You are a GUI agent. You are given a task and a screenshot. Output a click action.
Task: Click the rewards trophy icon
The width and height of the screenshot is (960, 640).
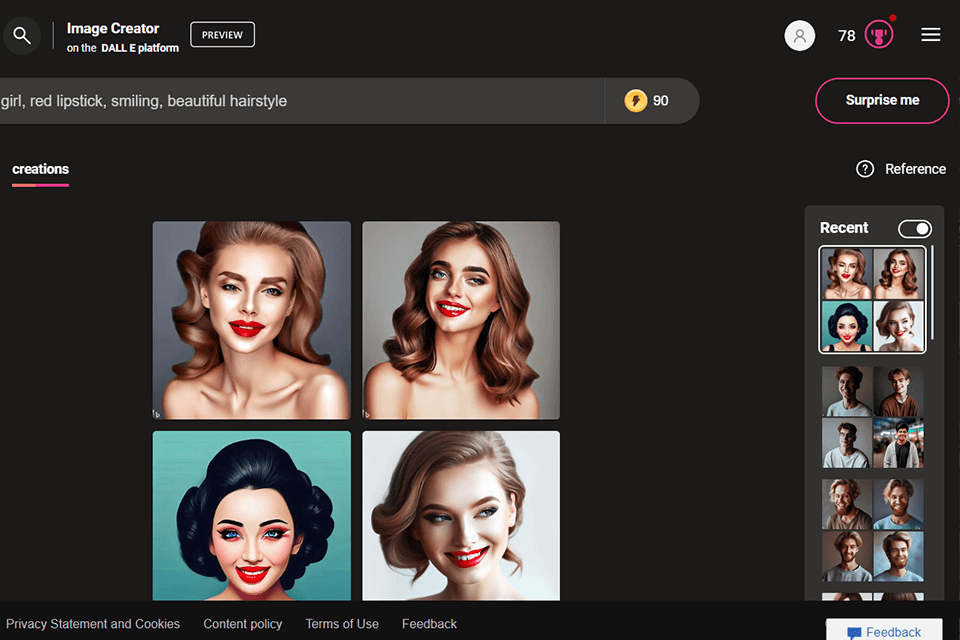click(879, 36)
